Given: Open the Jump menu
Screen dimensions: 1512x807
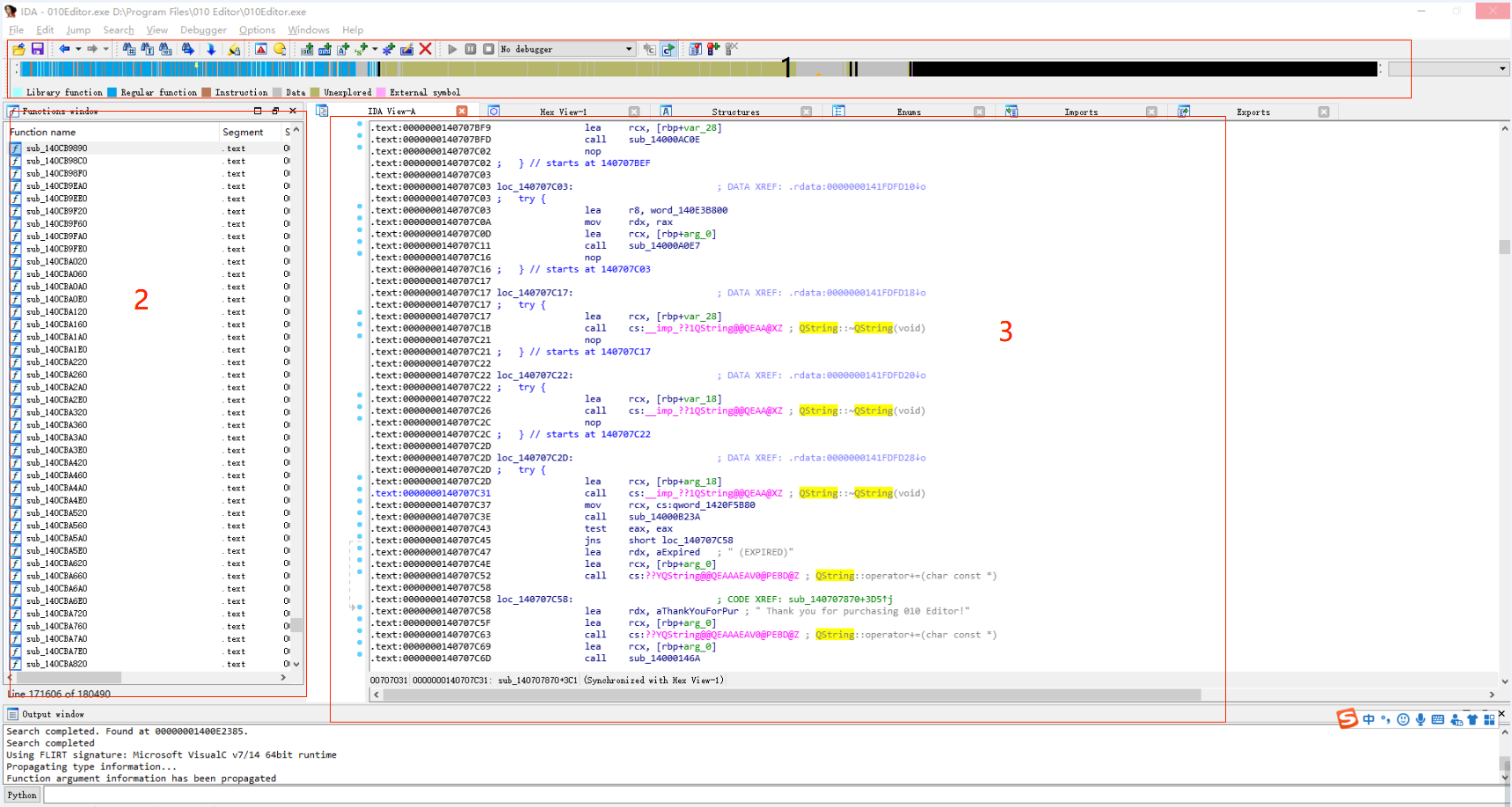Looking at the screenshot, I should 78,30.
